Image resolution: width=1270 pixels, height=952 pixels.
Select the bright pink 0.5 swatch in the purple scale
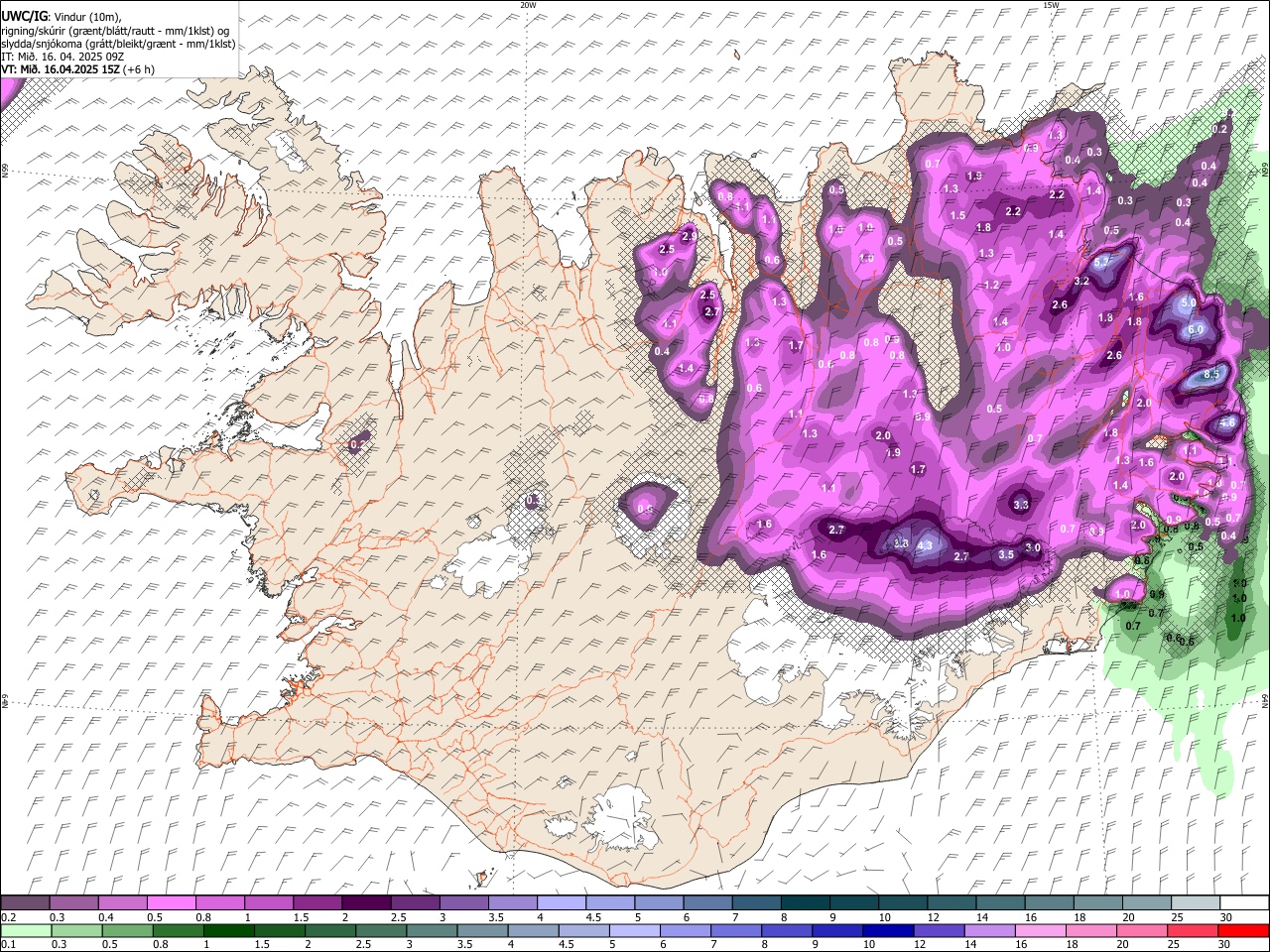[171, 903]
